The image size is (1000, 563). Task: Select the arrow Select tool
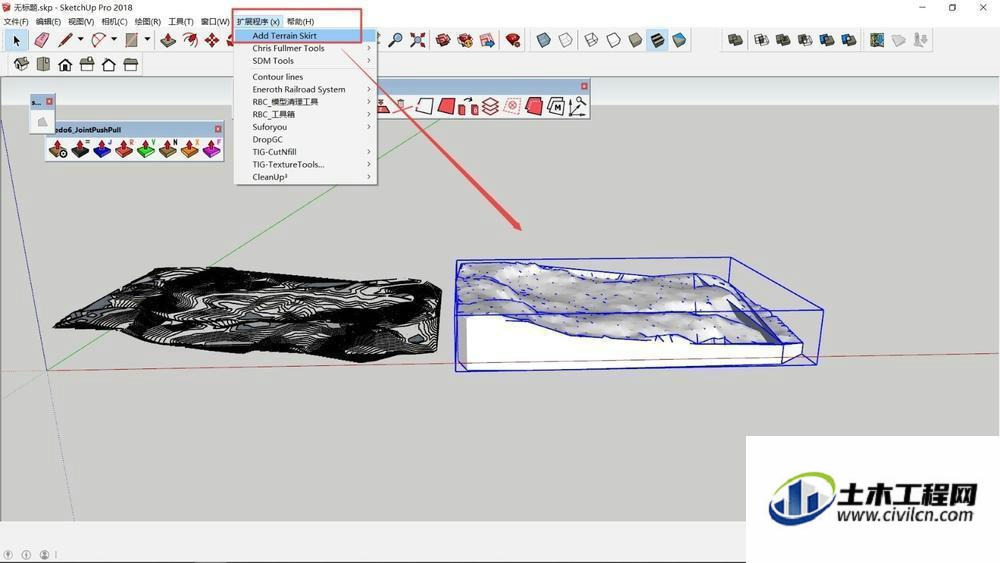point(17,40)
